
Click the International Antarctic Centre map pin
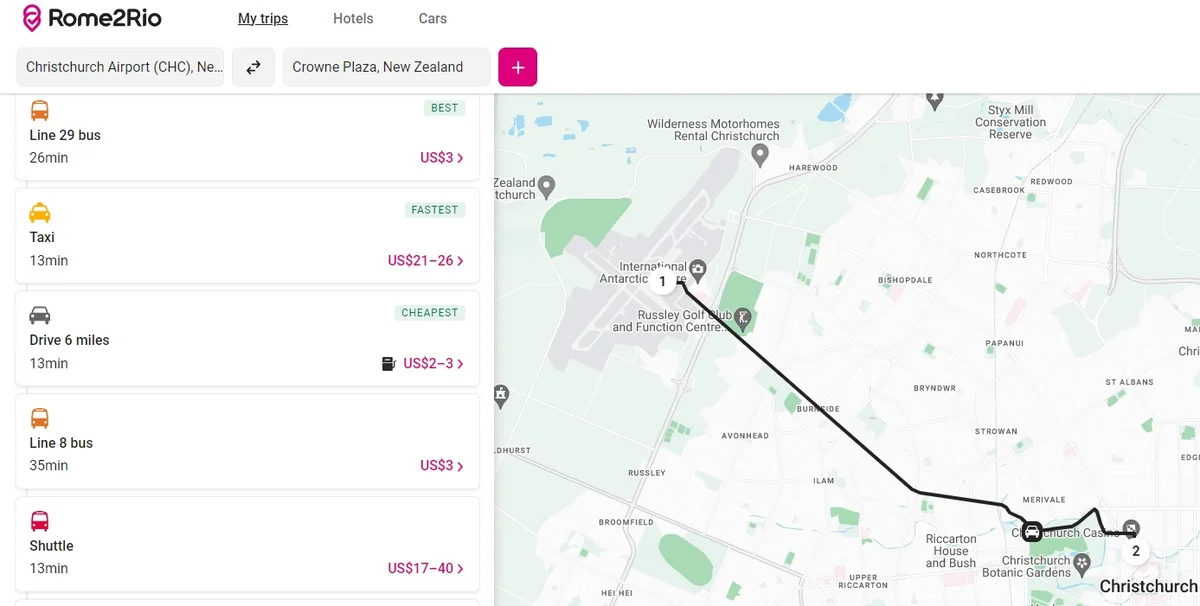[x=699, y=268]
